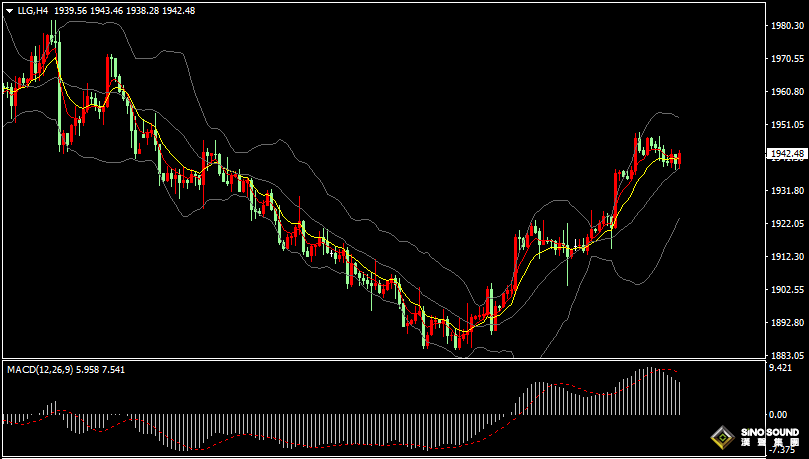Click the close price 1942.48 in header
Viewport: 809px width, 459px height.
tap(176, 10)
